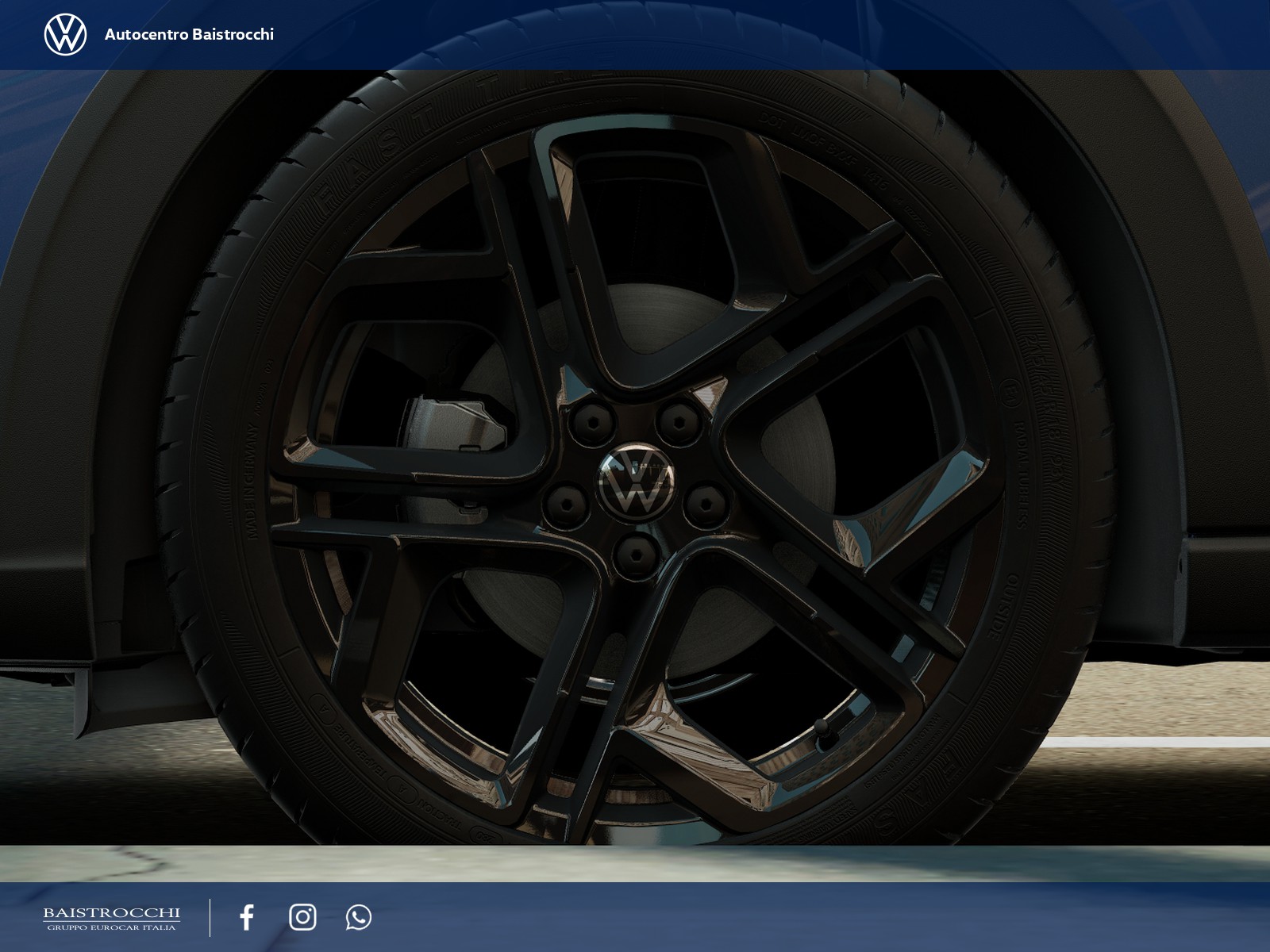Click the Baistrocchi Gruppo Eurocar Italia logo
Image resolution: width=1270 pixels, height=952 pixels.
point(111,918)
